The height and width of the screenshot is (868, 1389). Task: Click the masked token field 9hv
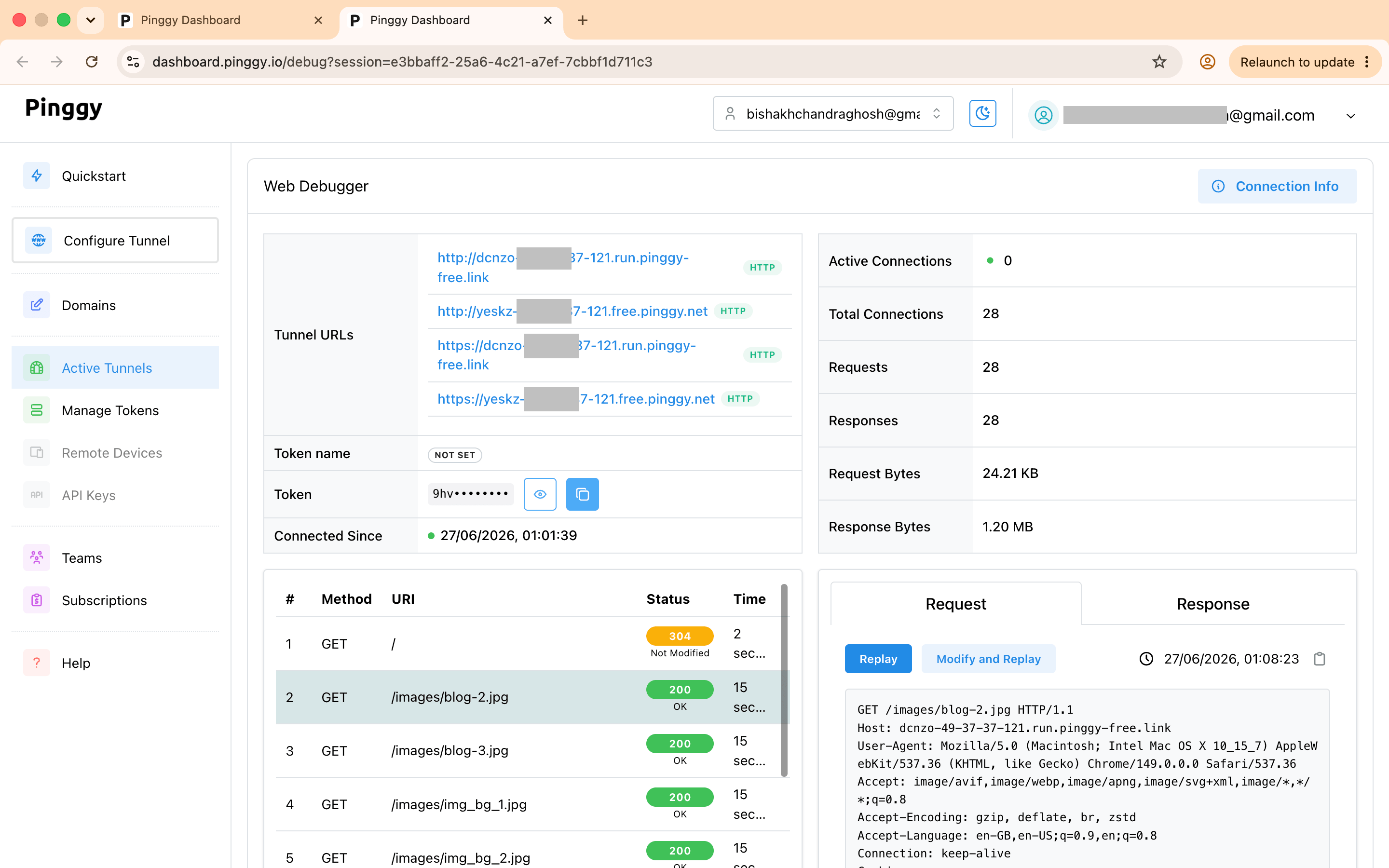tap(470, 494)
